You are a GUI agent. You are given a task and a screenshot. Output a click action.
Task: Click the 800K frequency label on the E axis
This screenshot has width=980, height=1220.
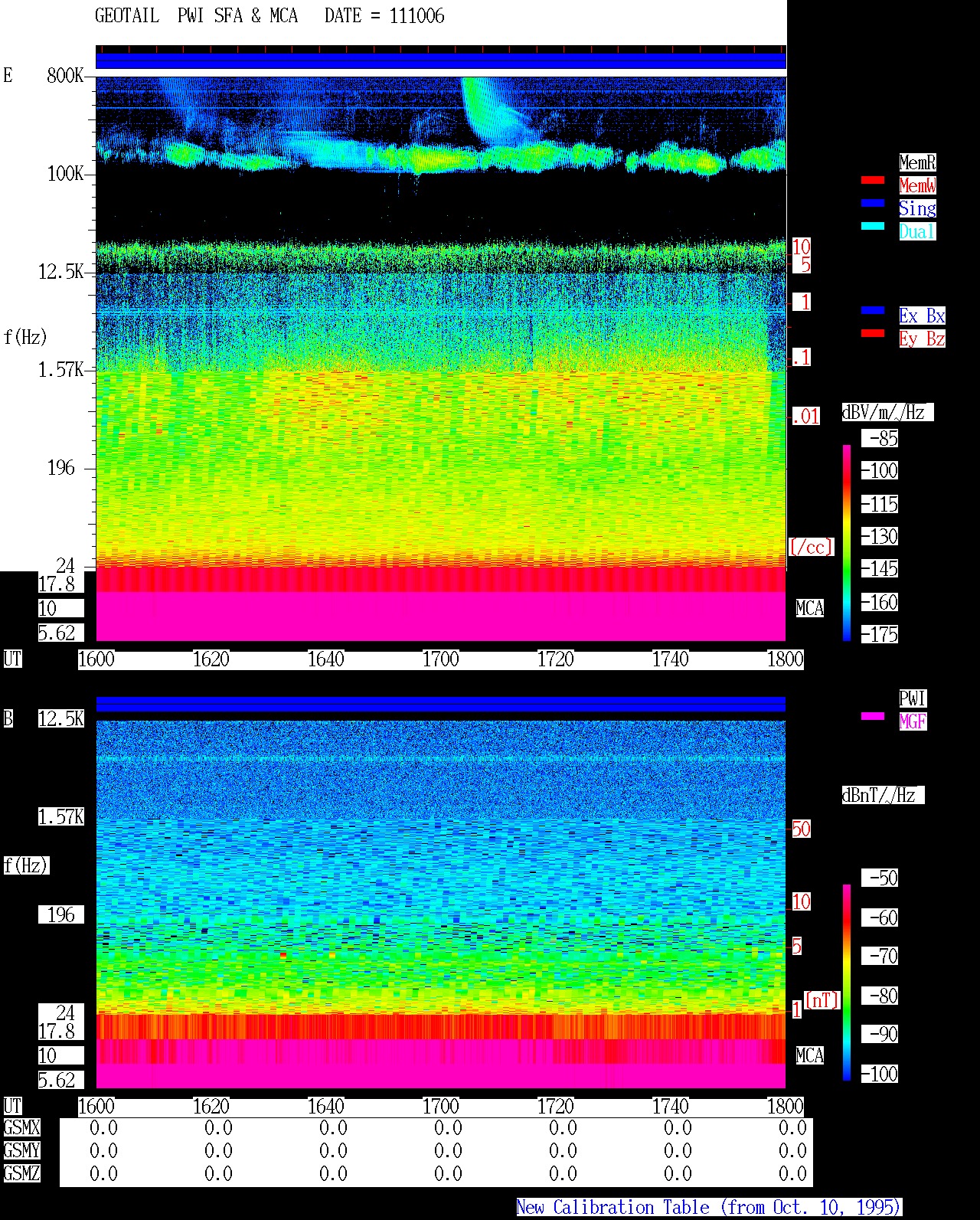pyautogui.click(x=65, y=75)
